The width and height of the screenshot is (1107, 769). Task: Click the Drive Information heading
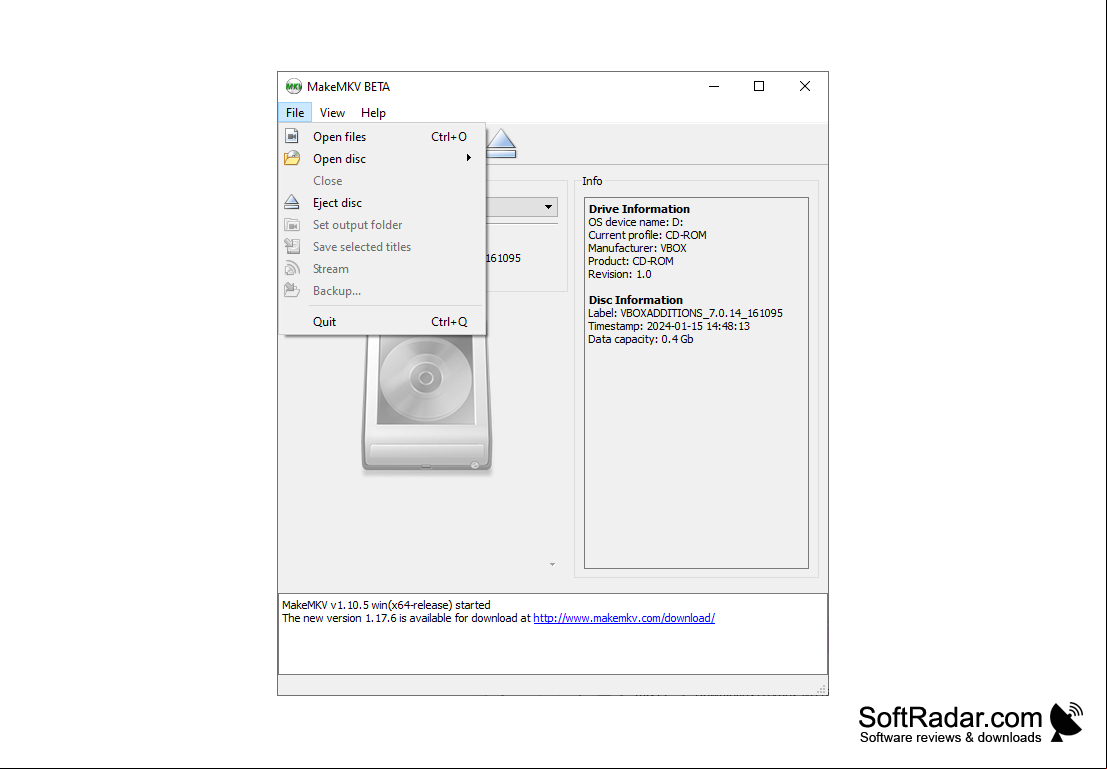tap(639, 209)
